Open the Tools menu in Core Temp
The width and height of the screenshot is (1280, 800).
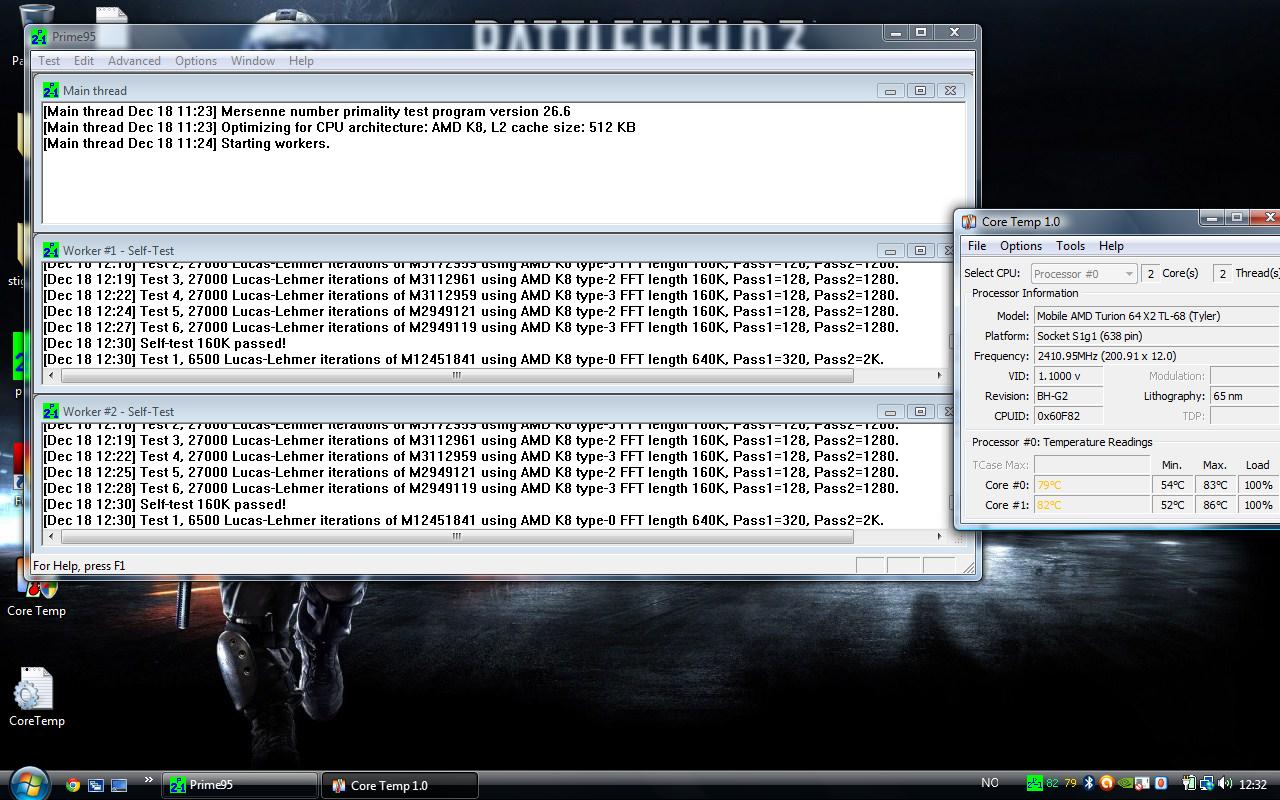(x=1070, y=246)
